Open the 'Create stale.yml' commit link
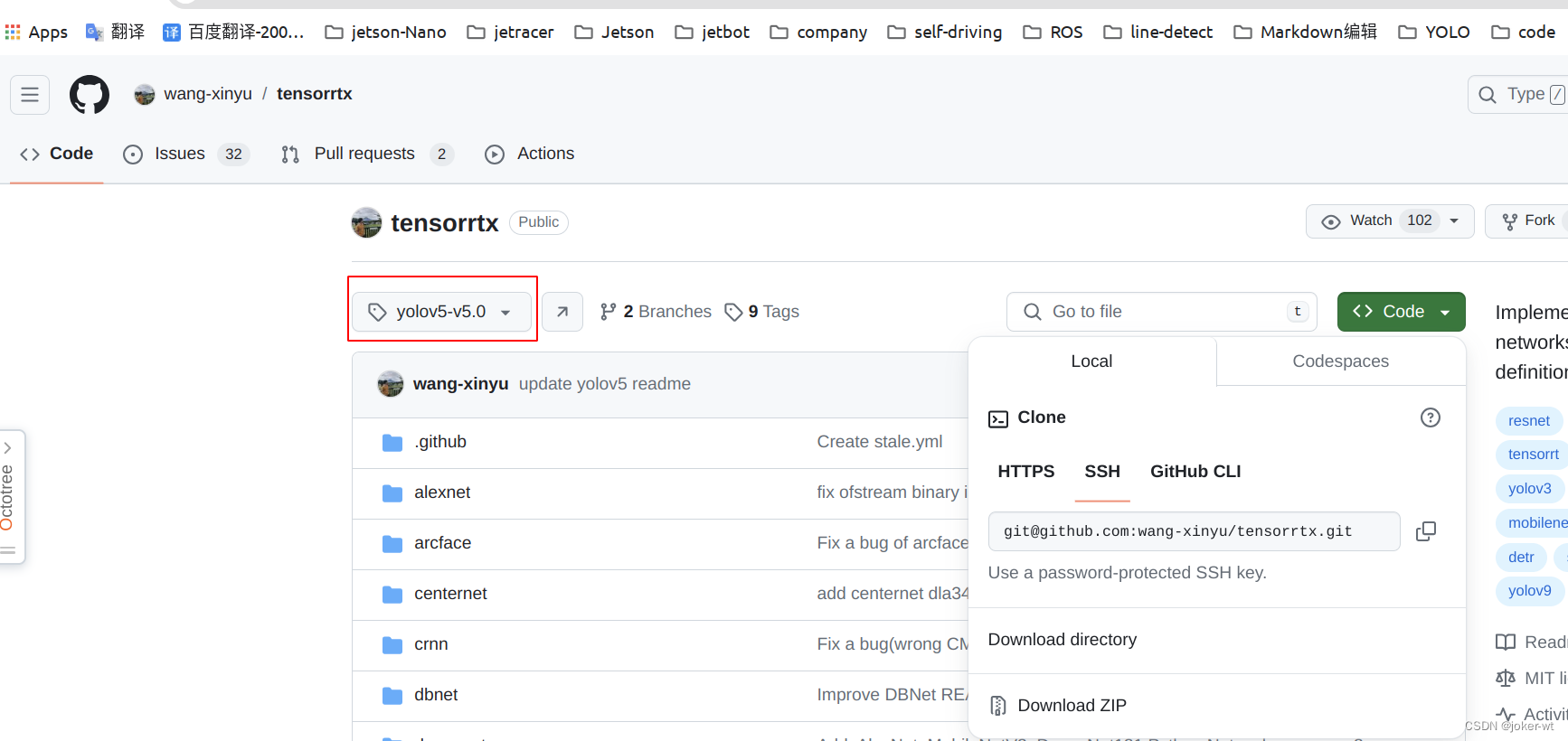Image resolution: width=1568 pixels, height=741 pixels. [880, 442]
